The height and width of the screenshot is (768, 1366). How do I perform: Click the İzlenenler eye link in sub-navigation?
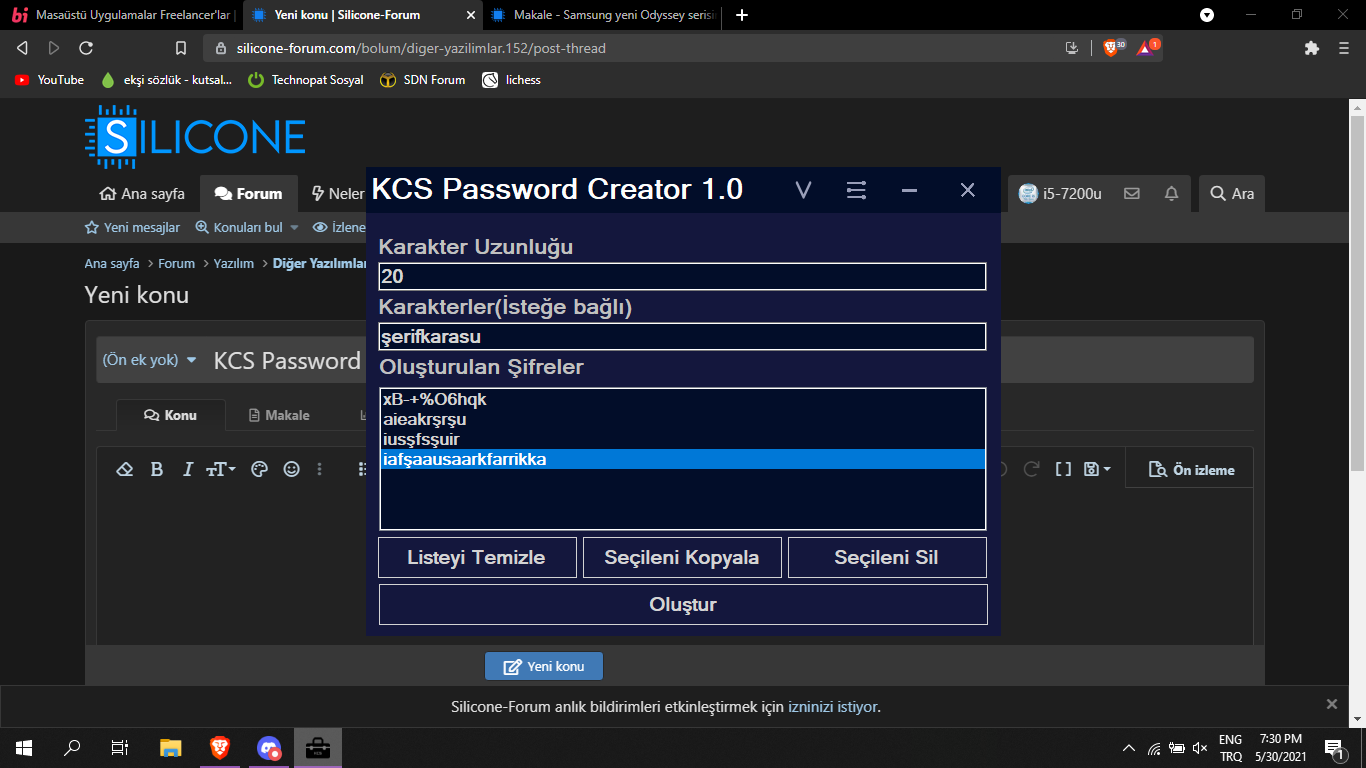339,227
